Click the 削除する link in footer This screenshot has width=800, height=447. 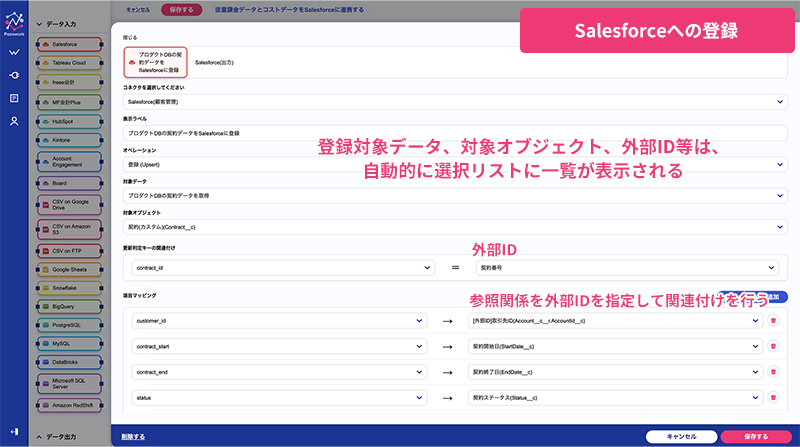133,437
